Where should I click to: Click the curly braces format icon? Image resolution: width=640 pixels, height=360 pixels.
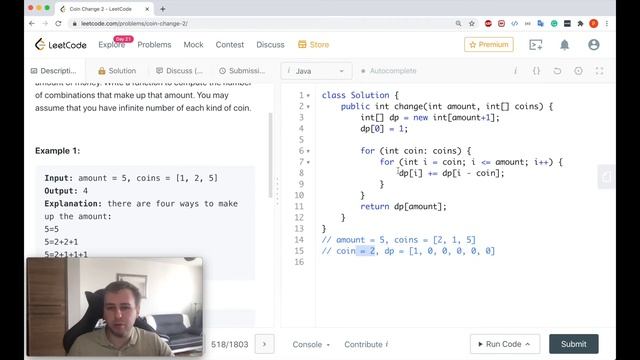536,71
